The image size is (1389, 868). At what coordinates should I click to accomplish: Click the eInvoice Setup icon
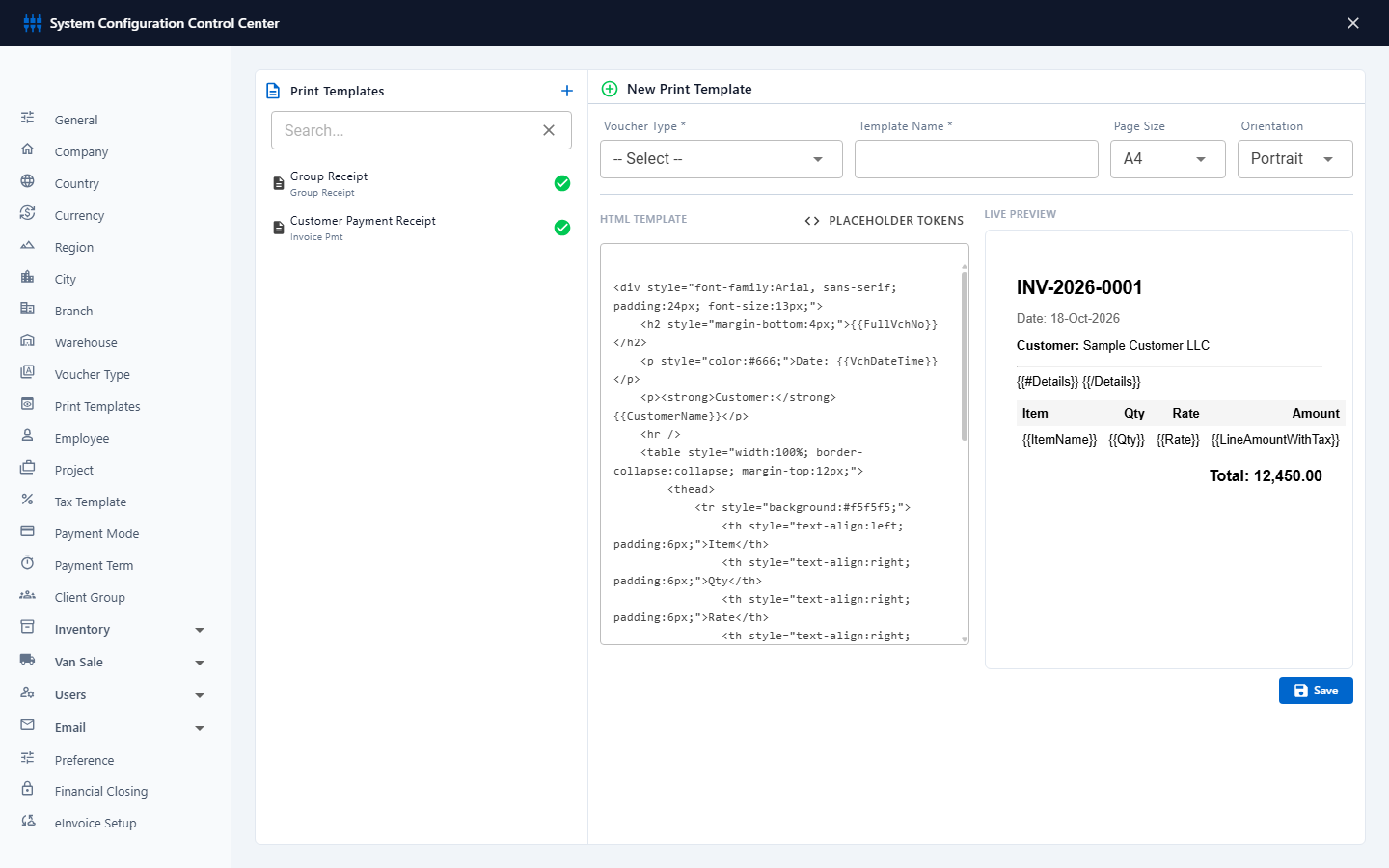coord(27,821)
